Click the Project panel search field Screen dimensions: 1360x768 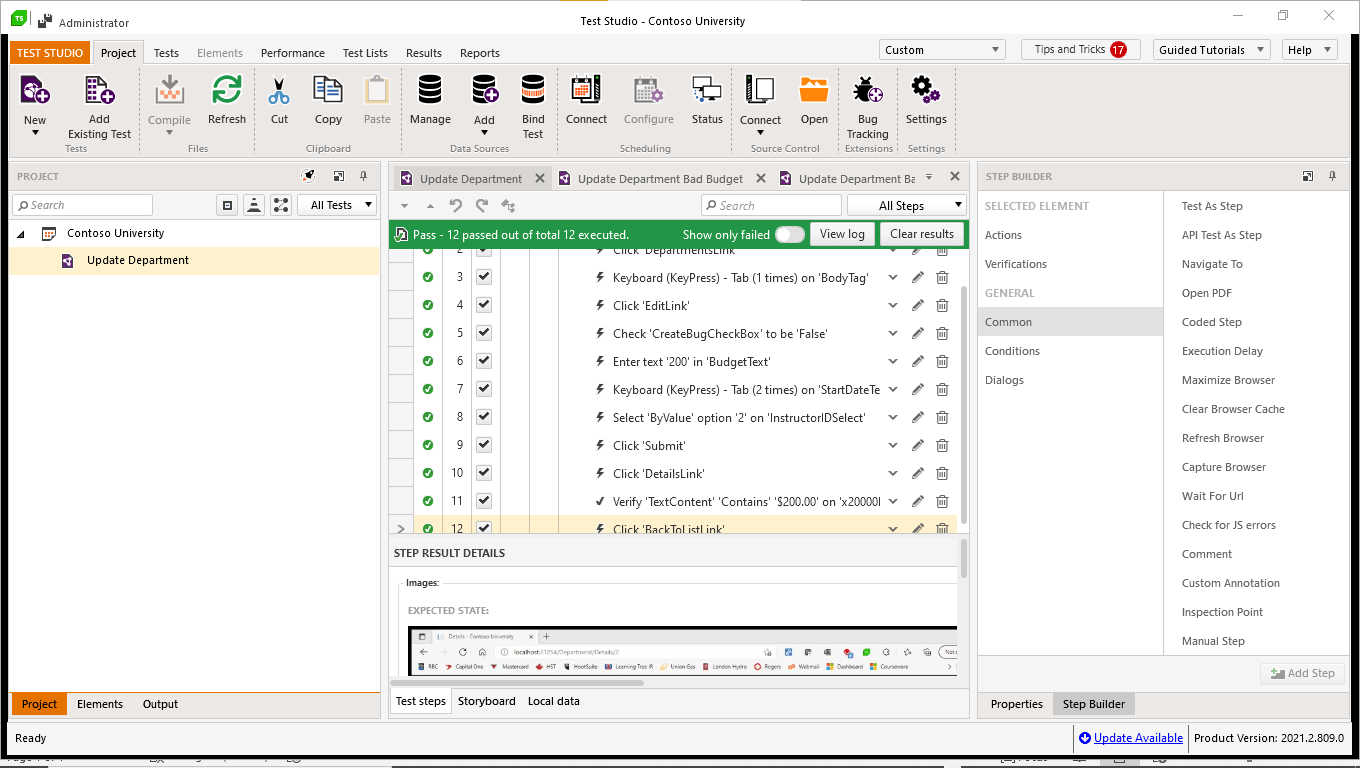coord(82,205)
